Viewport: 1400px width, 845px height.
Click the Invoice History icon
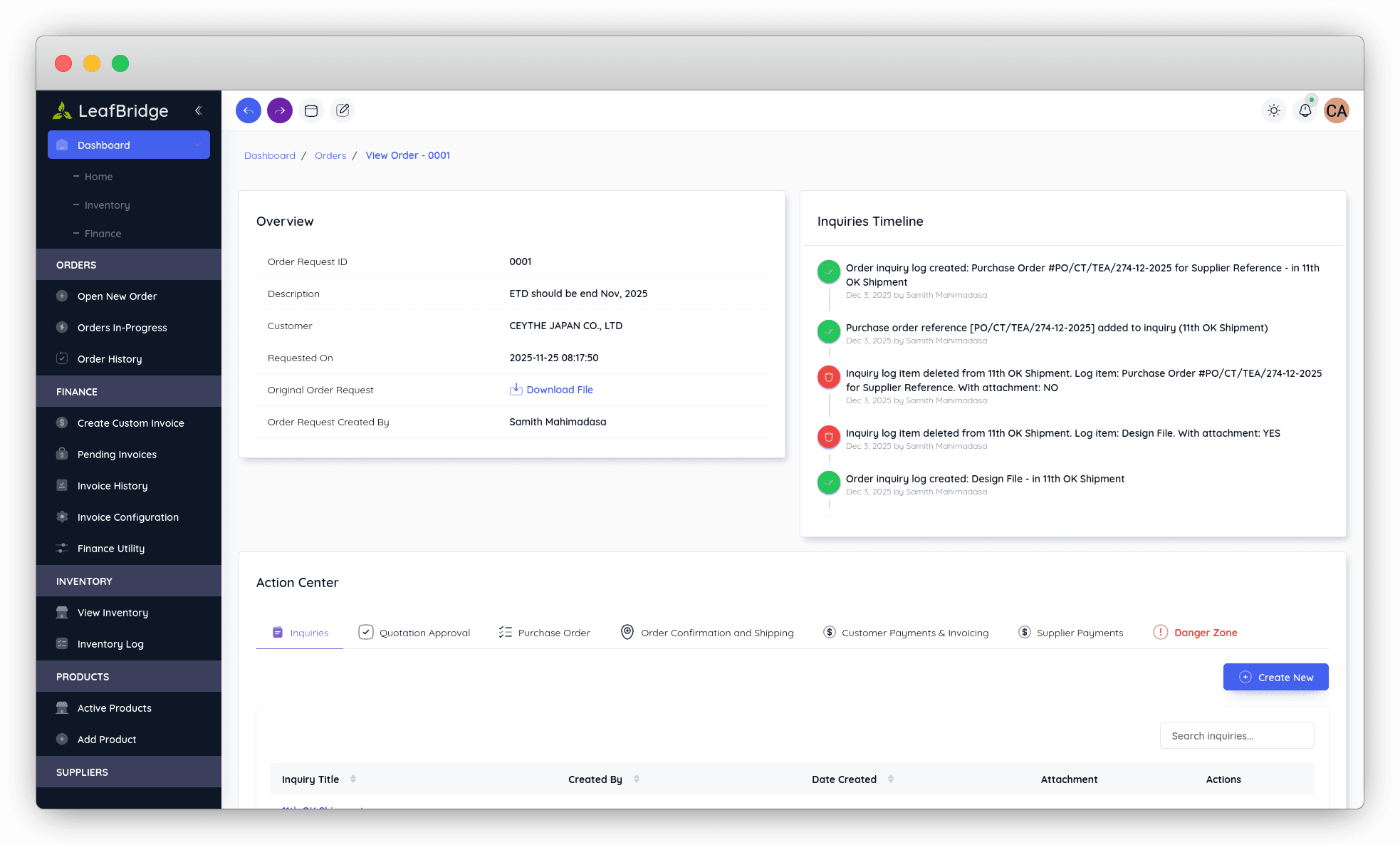(62, 485)
